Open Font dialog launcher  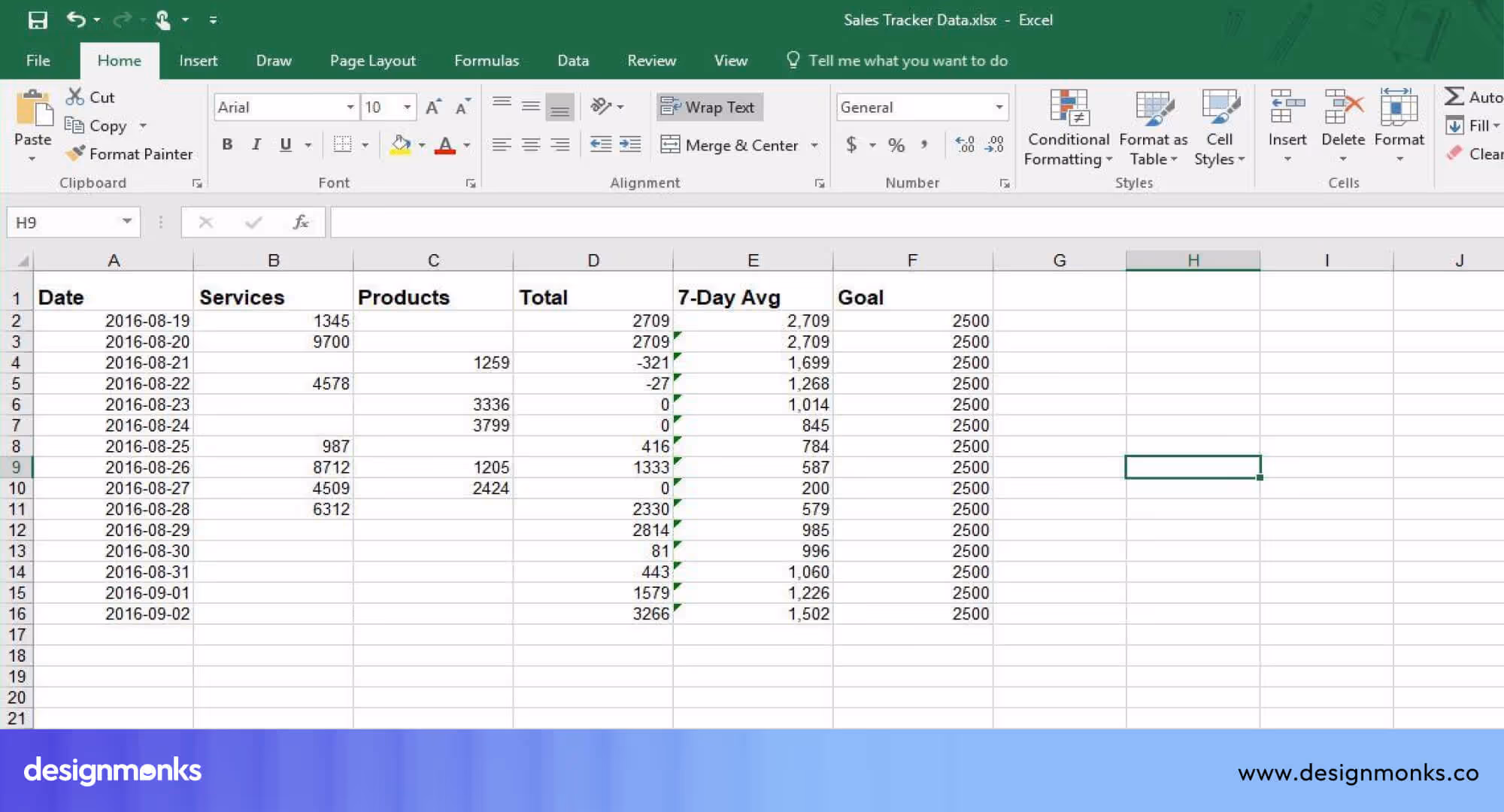pos(471,183)
